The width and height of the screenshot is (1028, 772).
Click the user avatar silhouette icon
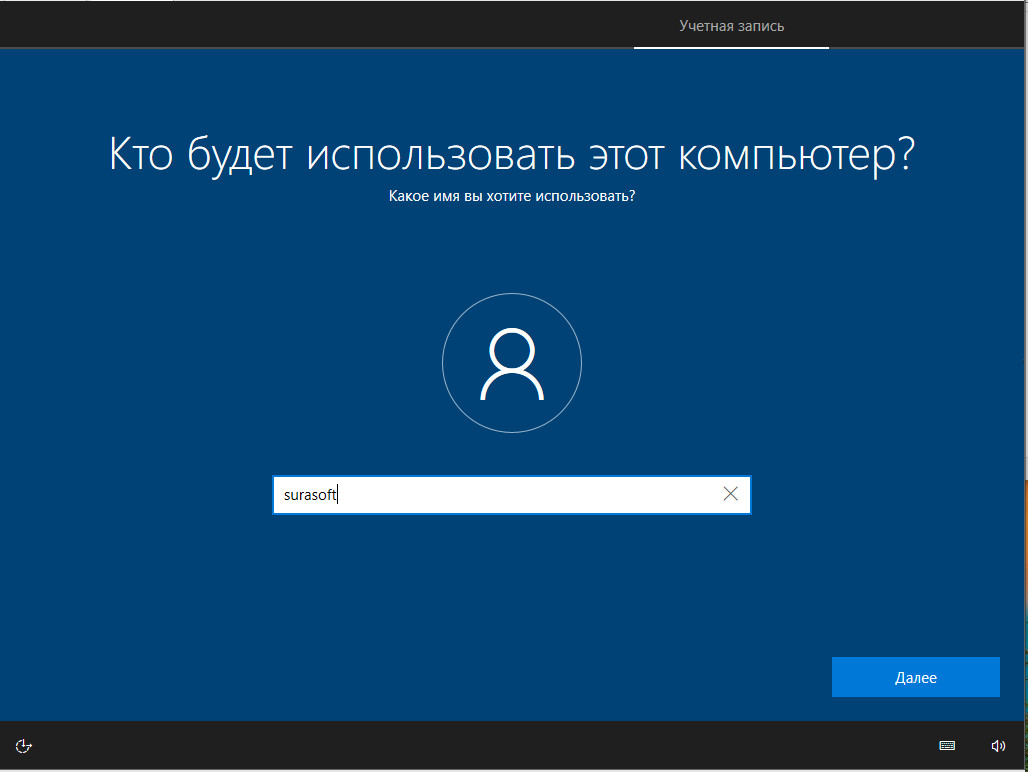coord(512,364)
